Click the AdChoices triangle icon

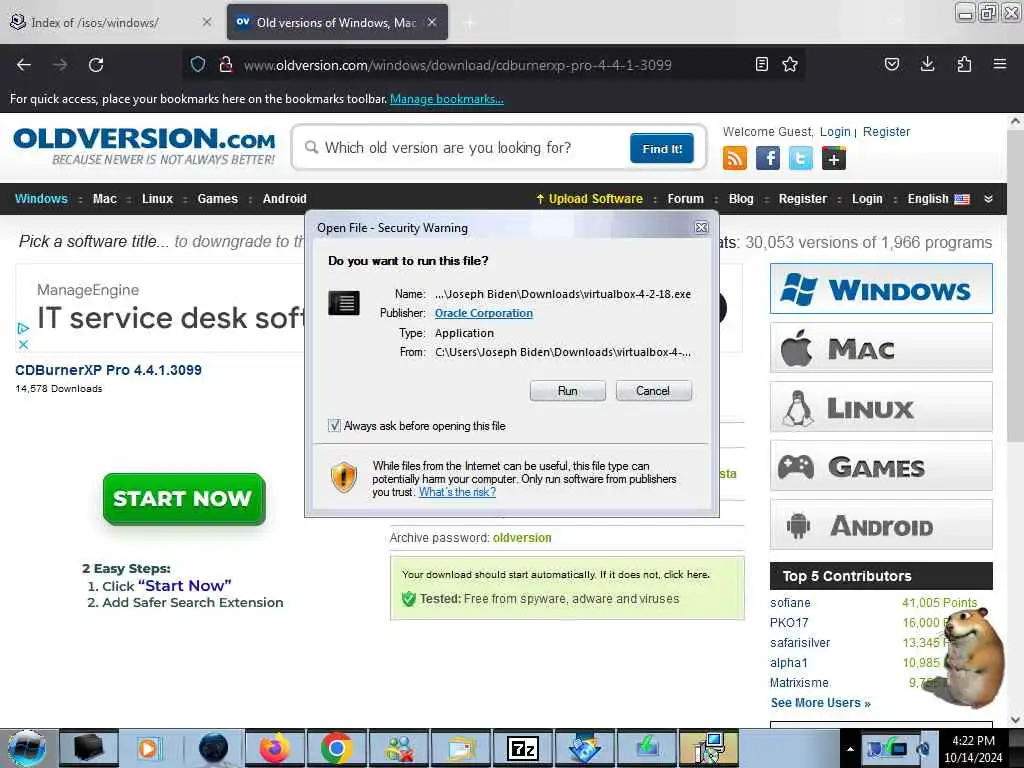click(23, 328)
